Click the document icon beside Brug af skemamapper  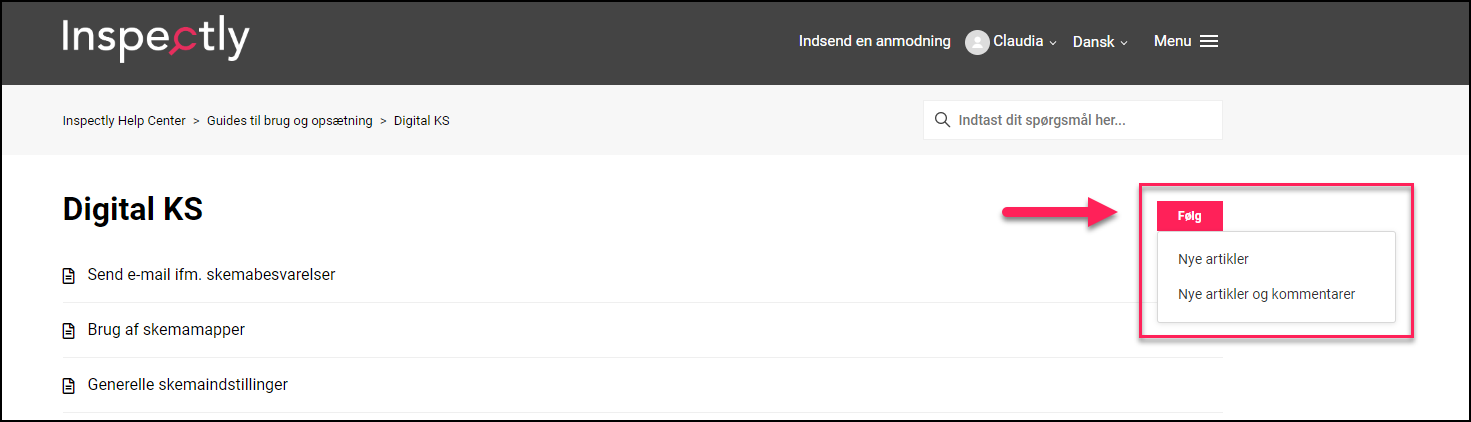point(69,330)
